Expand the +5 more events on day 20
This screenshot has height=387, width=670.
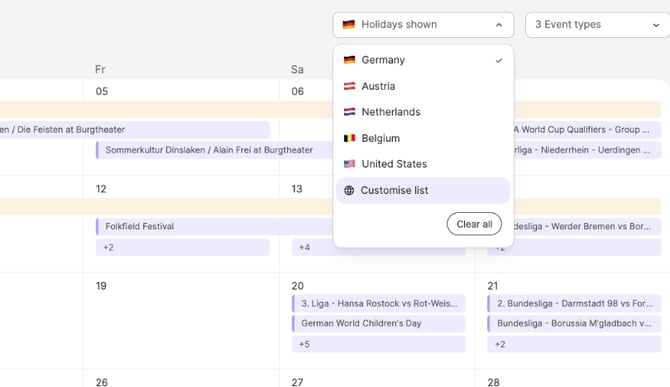[378, 344]
